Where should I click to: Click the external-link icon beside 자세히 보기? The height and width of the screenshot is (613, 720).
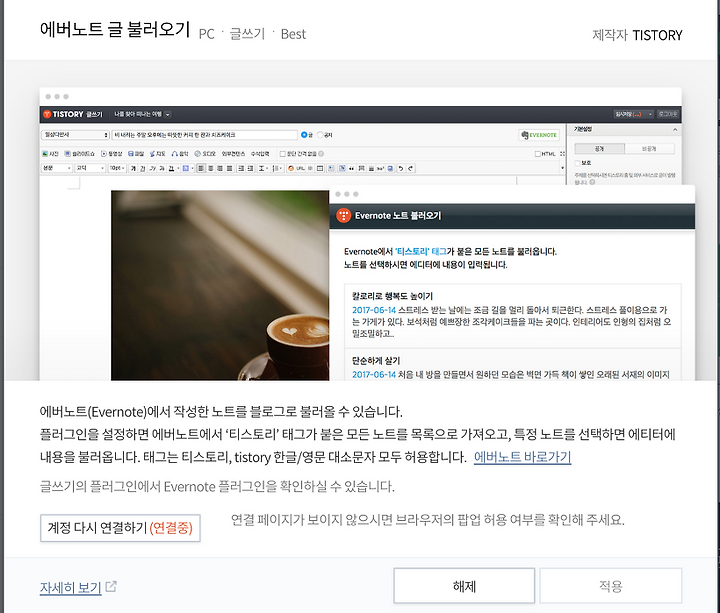coord(111,586)
